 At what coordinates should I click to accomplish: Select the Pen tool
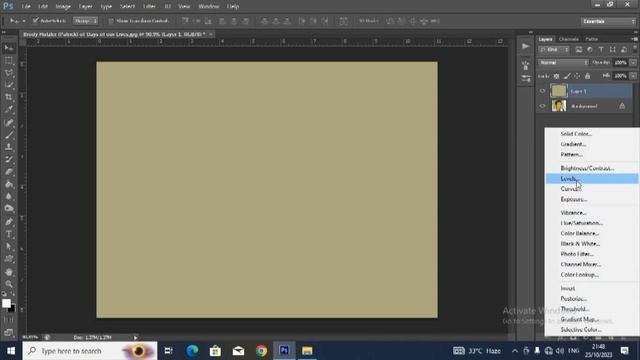pos(9,222)
